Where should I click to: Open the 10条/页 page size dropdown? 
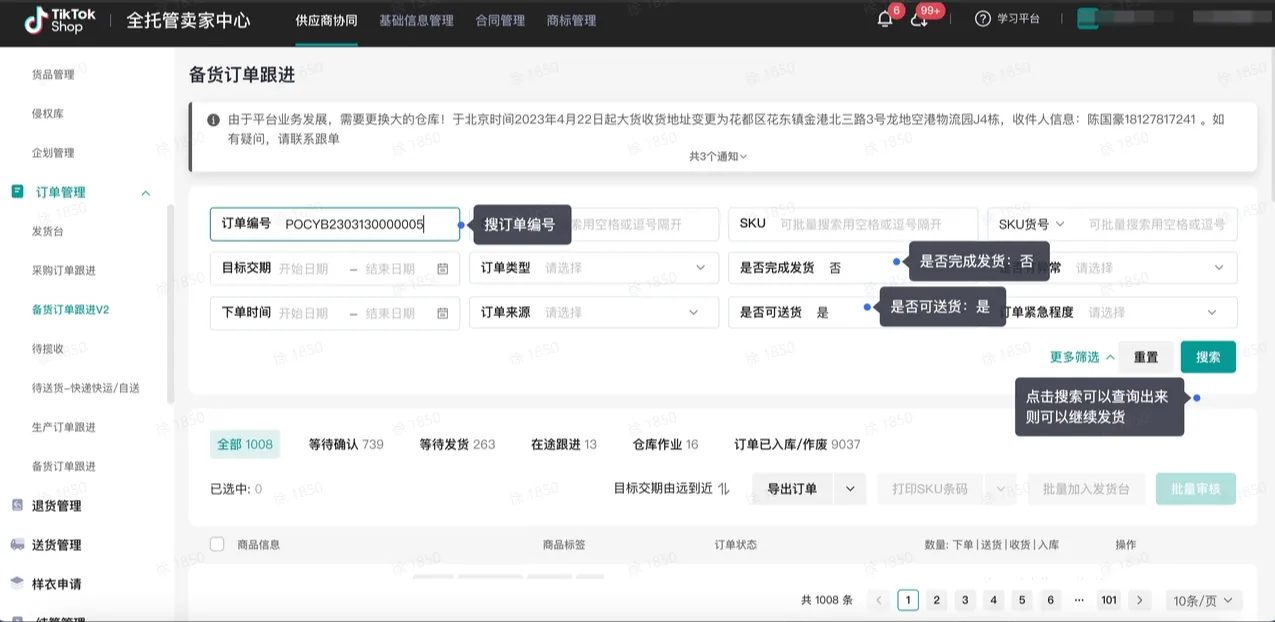click(x=1204, y=600)
